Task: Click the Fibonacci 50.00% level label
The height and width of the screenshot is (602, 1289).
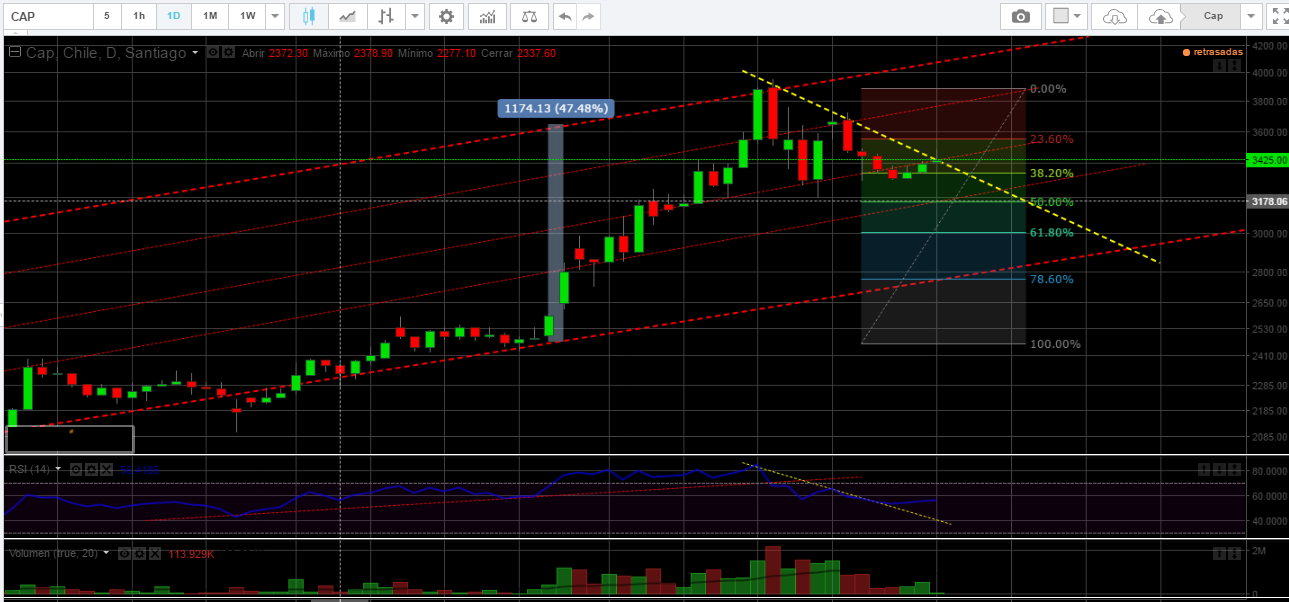Action: 1052,201
